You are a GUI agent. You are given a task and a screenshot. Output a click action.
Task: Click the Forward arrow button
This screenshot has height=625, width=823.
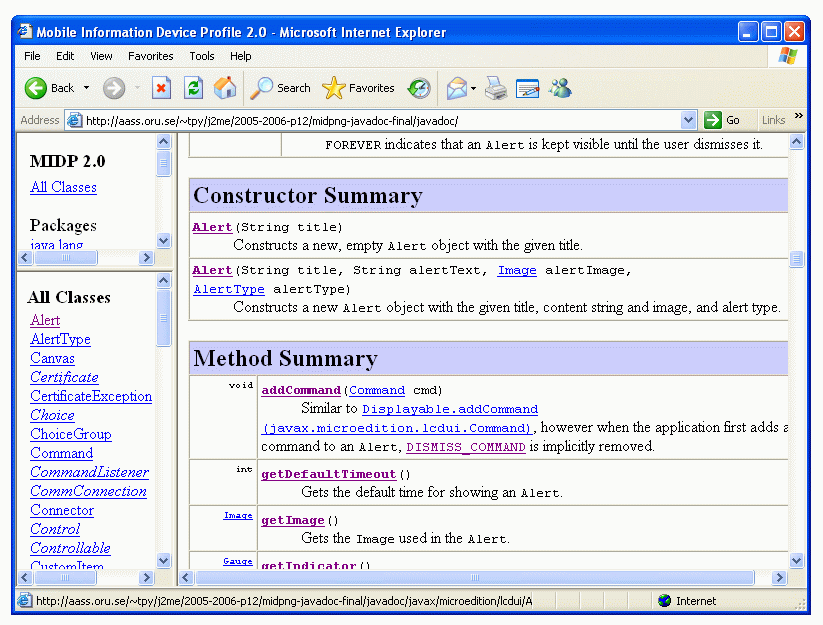click(114, 88)
